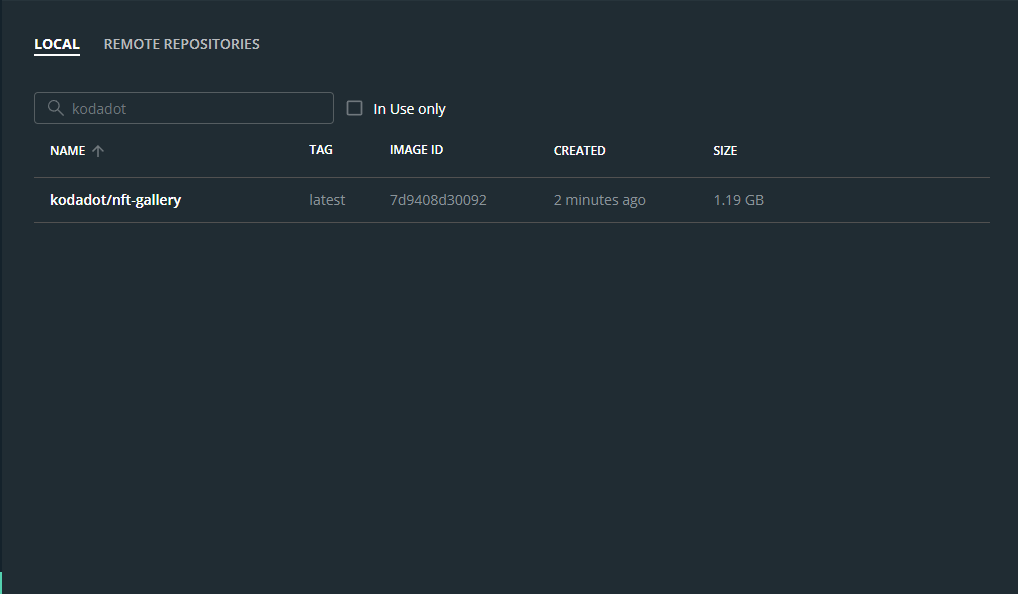Click the 1.19 GB size cell
This screenshot has height=594, width=1018.
(x=738, y=200)
